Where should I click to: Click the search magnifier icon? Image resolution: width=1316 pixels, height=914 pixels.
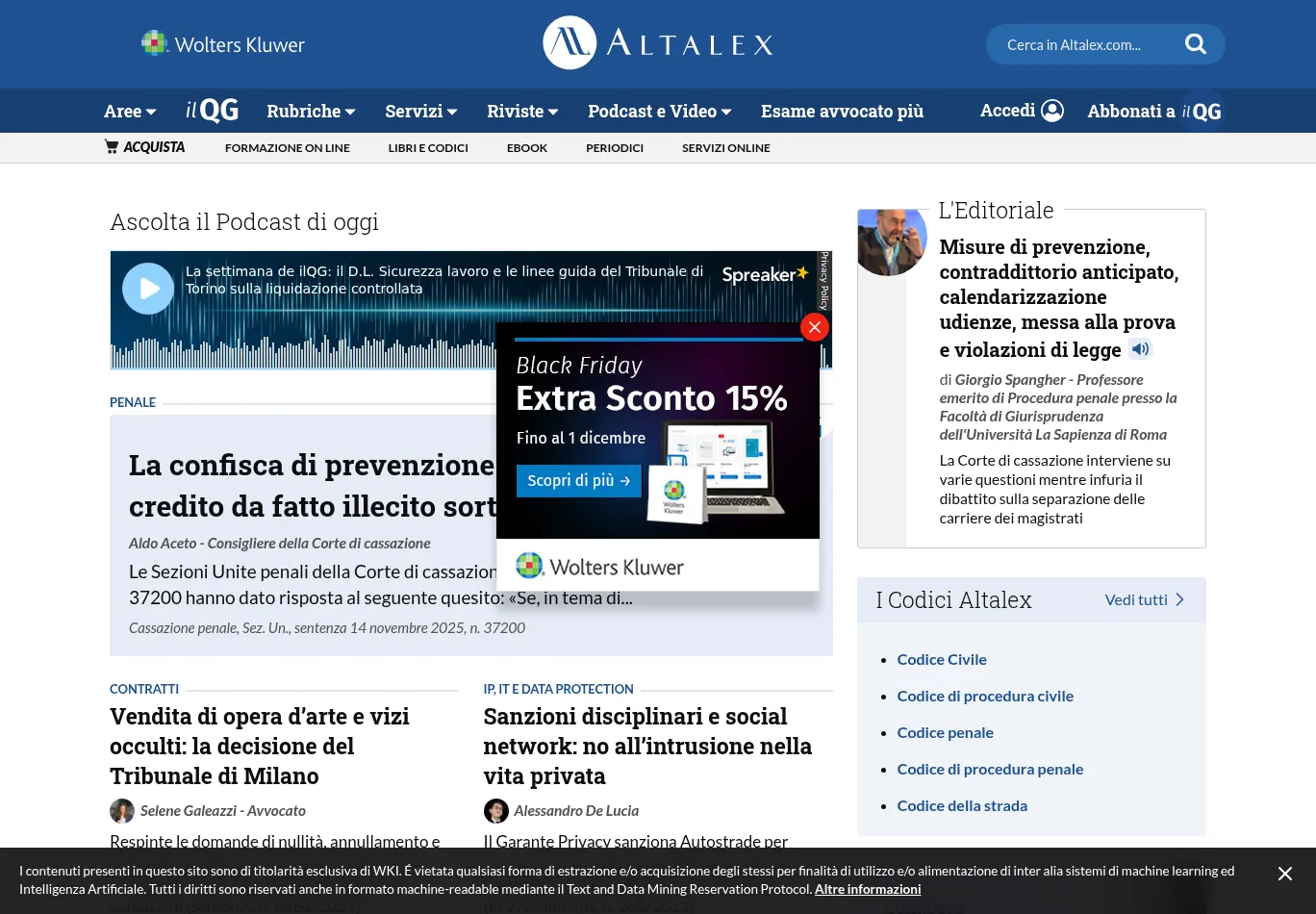click(1195, 44)
